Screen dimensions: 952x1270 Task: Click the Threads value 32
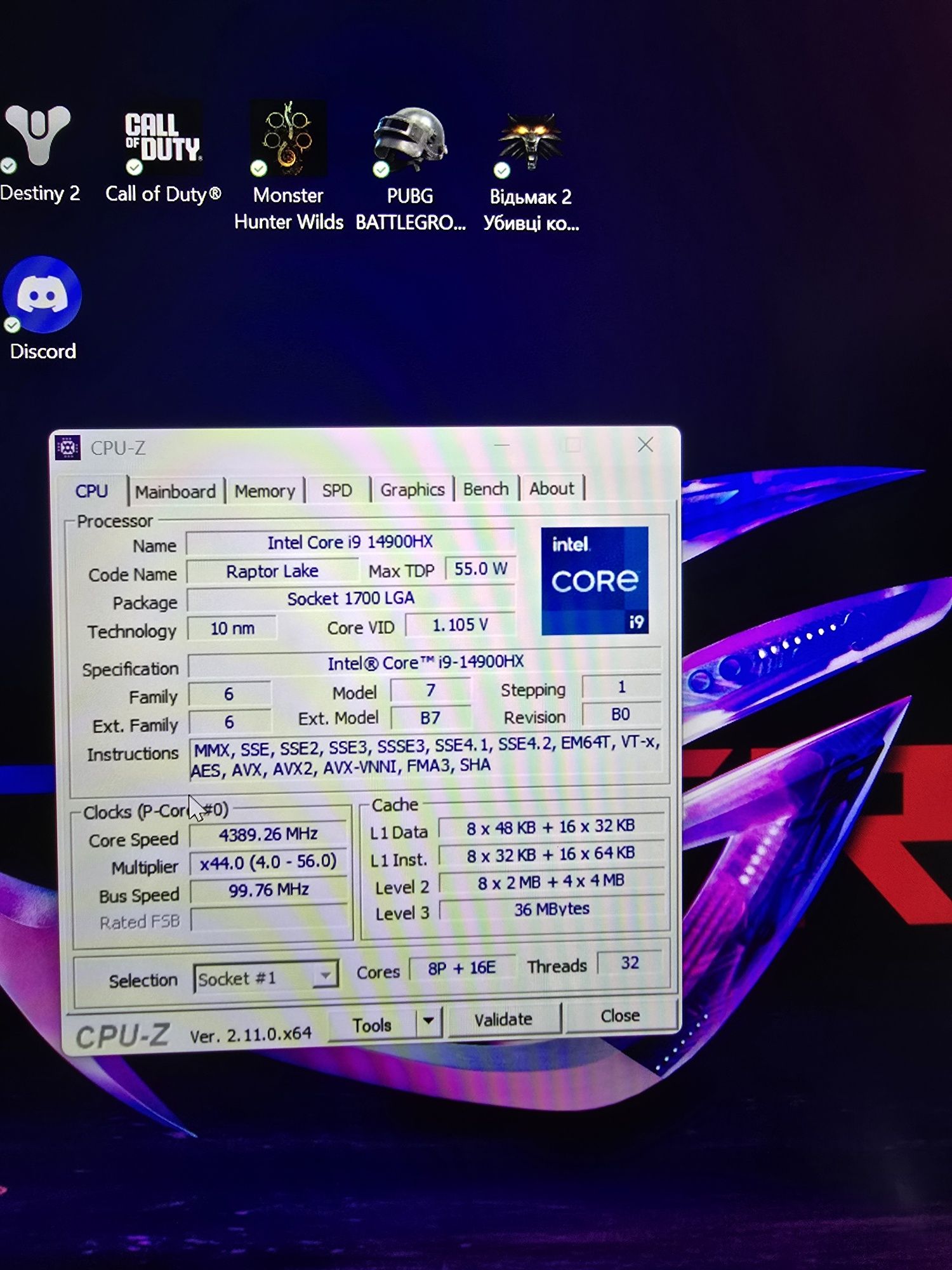point(630,963)
